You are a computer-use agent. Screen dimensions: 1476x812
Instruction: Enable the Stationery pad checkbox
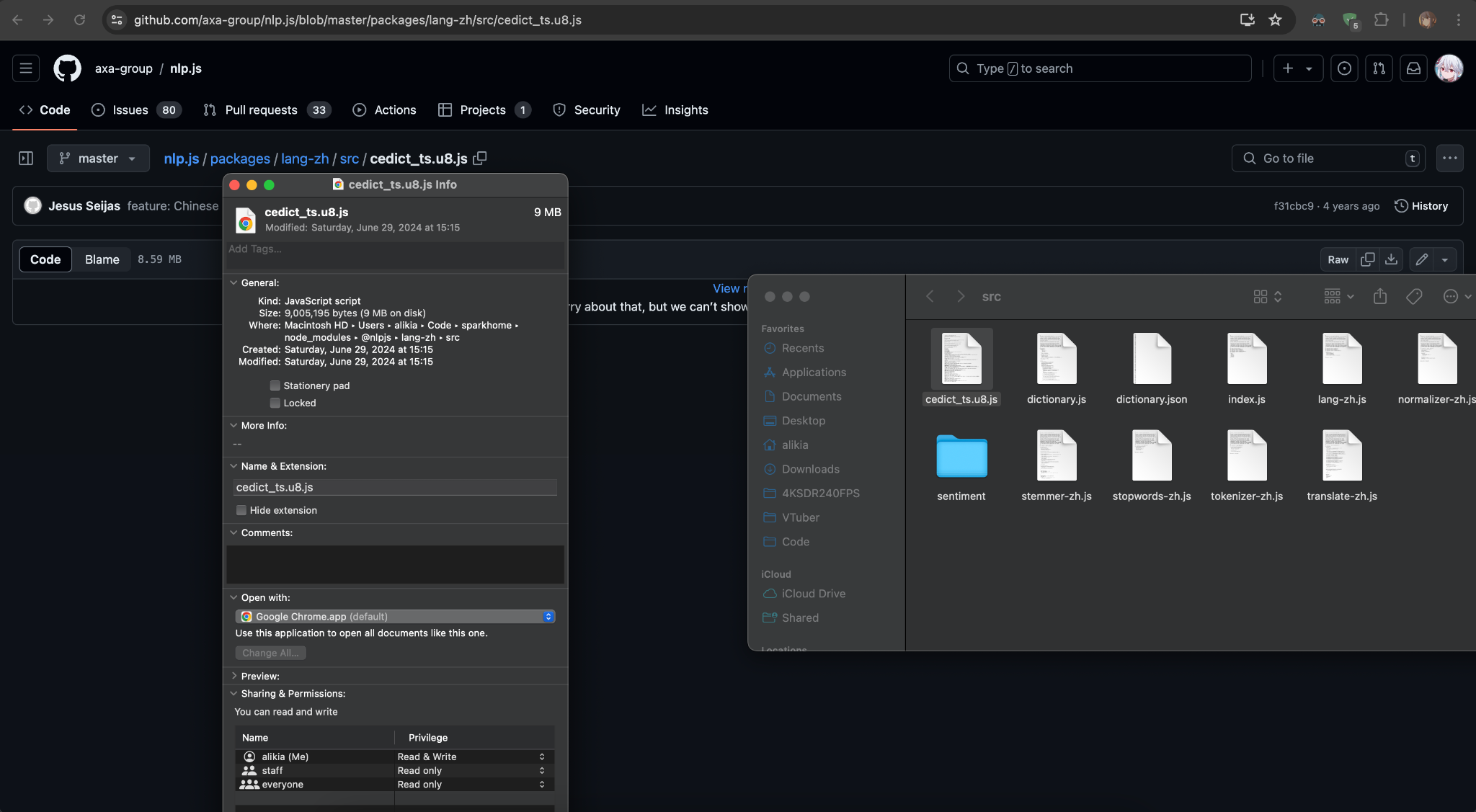click(275, 385)
